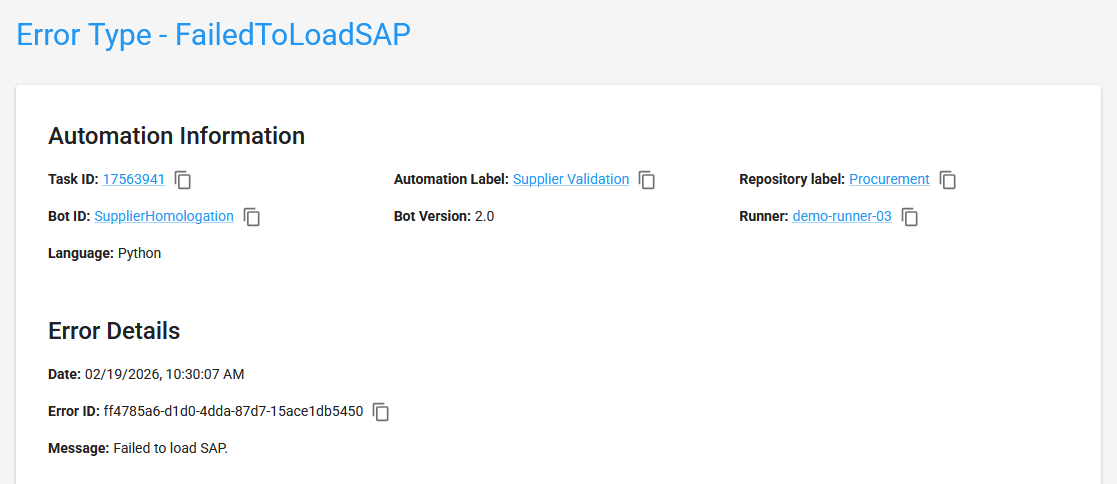Click the bold 'Runner:' field label
Image resolution: width=1117 pixels, height=484 pixels.
coord(764,216)
